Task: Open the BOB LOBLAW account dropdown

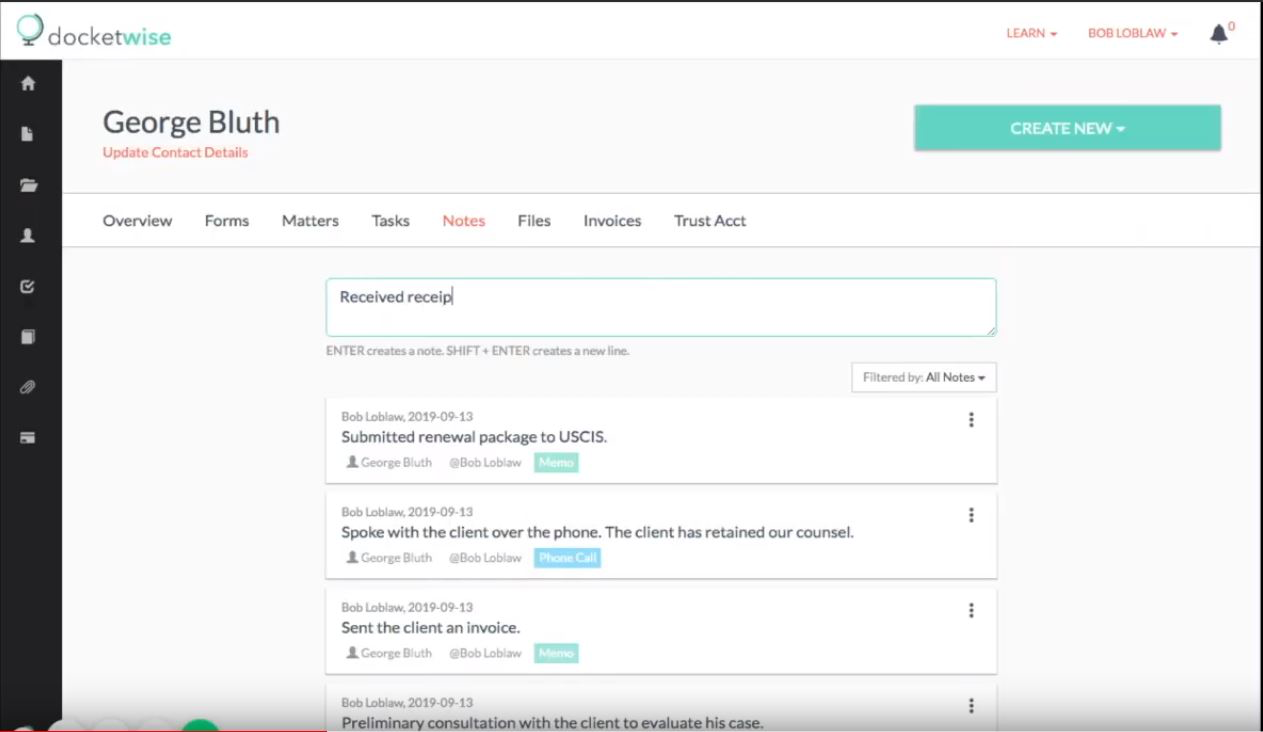Action: [x=1131, y=33]
